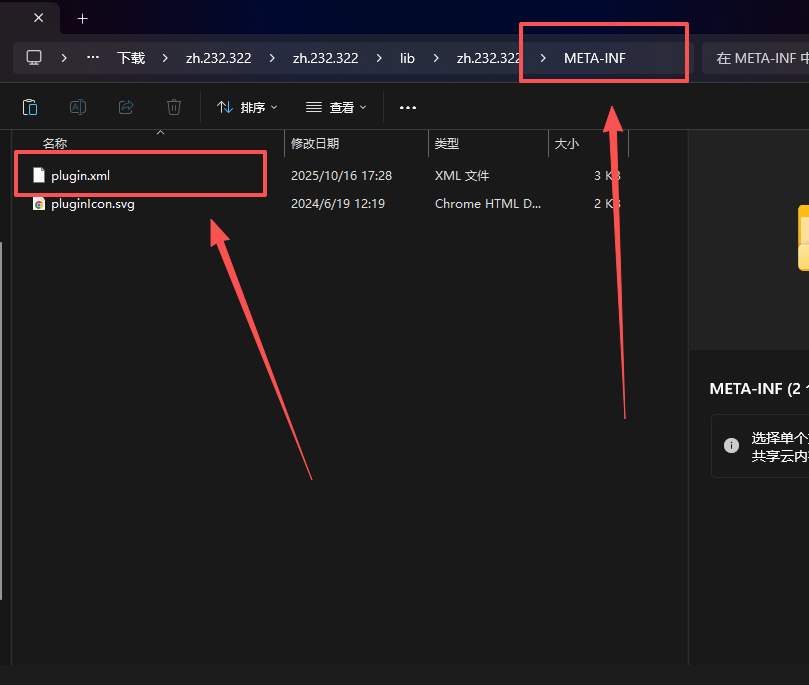Show hidden breadcrumb path via ellipsis

(93, 58)
